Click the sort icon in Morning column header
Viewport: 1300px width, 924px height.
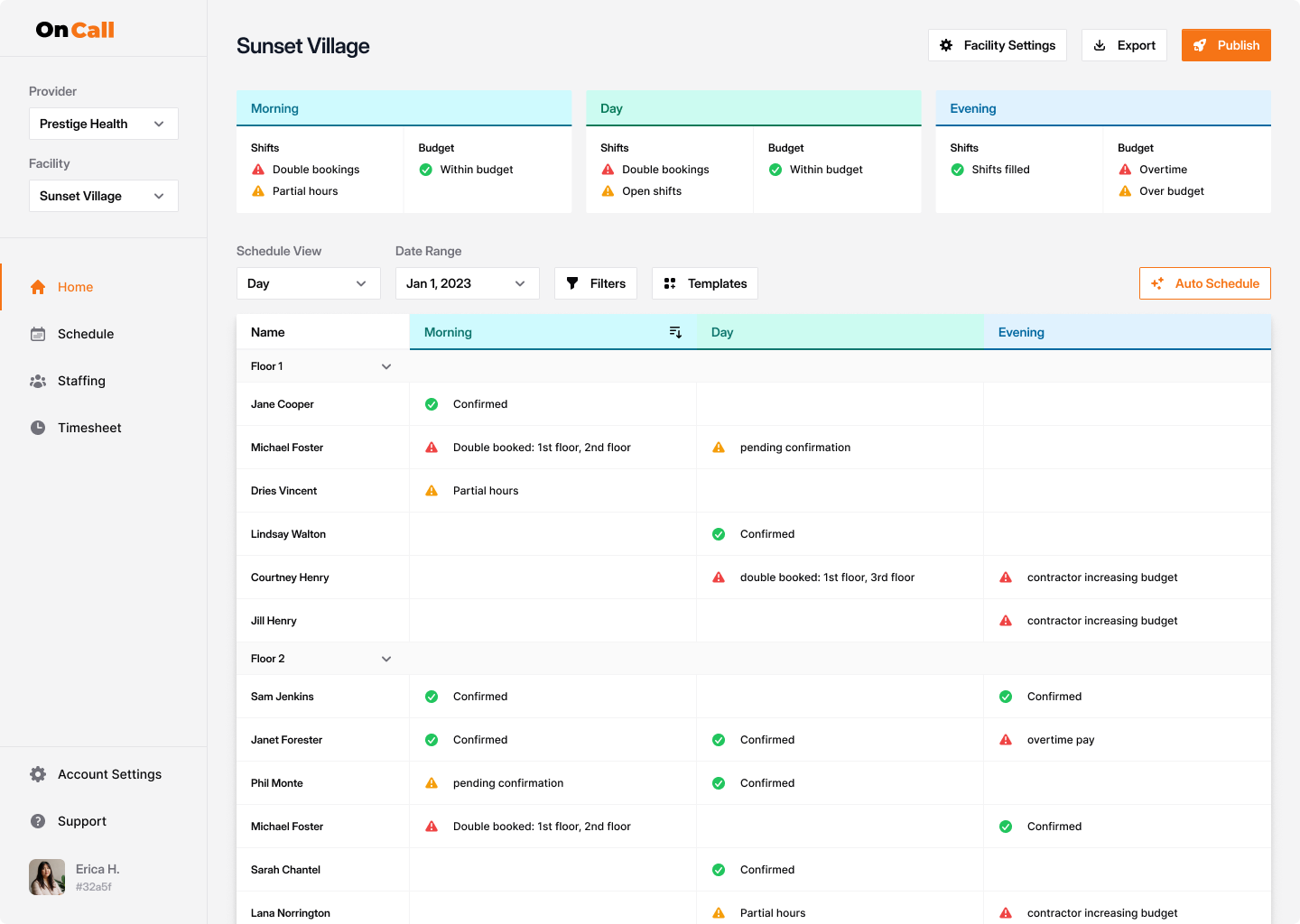675,332
